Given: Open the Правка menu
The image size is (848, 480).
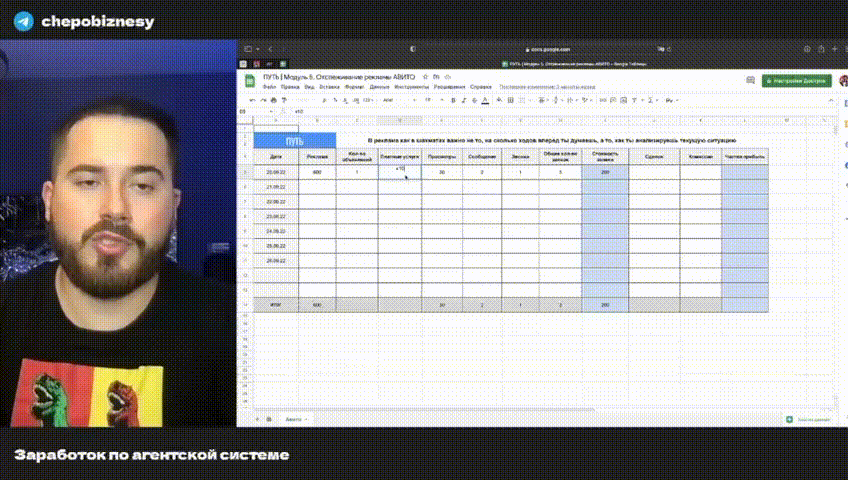Looking at the screenshot, I should coord(290,86).
